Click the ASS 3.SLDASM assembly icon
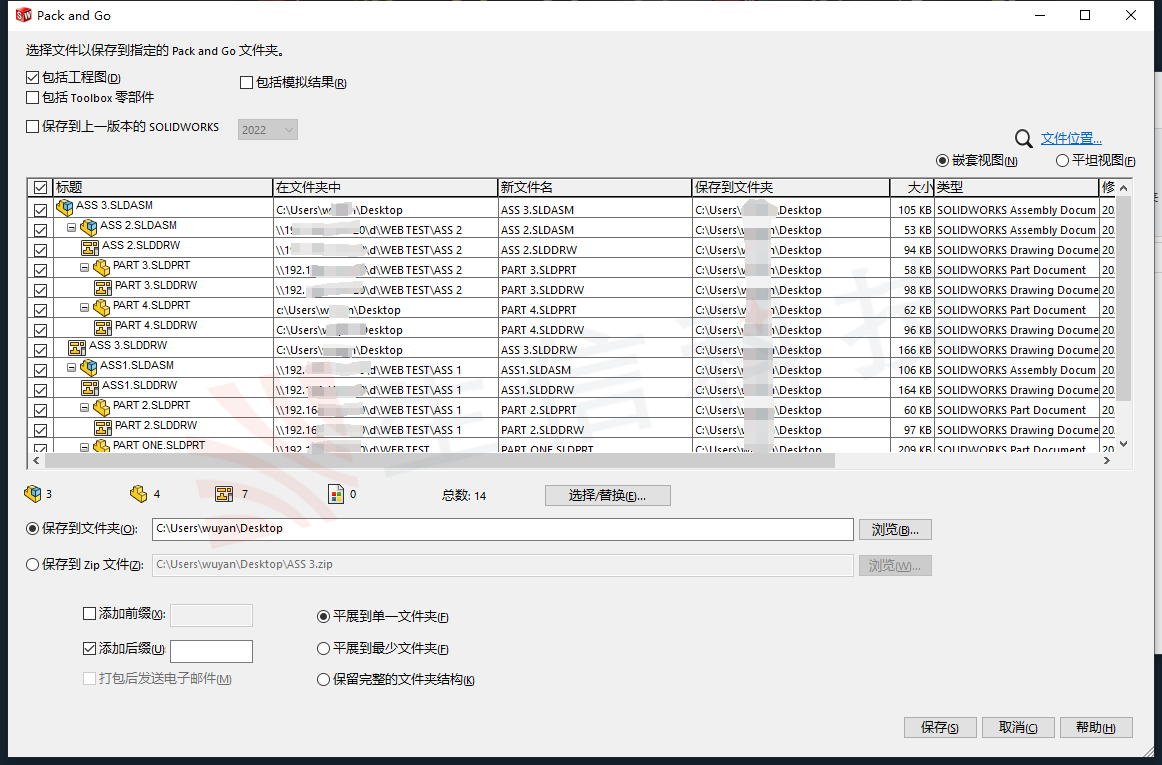 65,208
